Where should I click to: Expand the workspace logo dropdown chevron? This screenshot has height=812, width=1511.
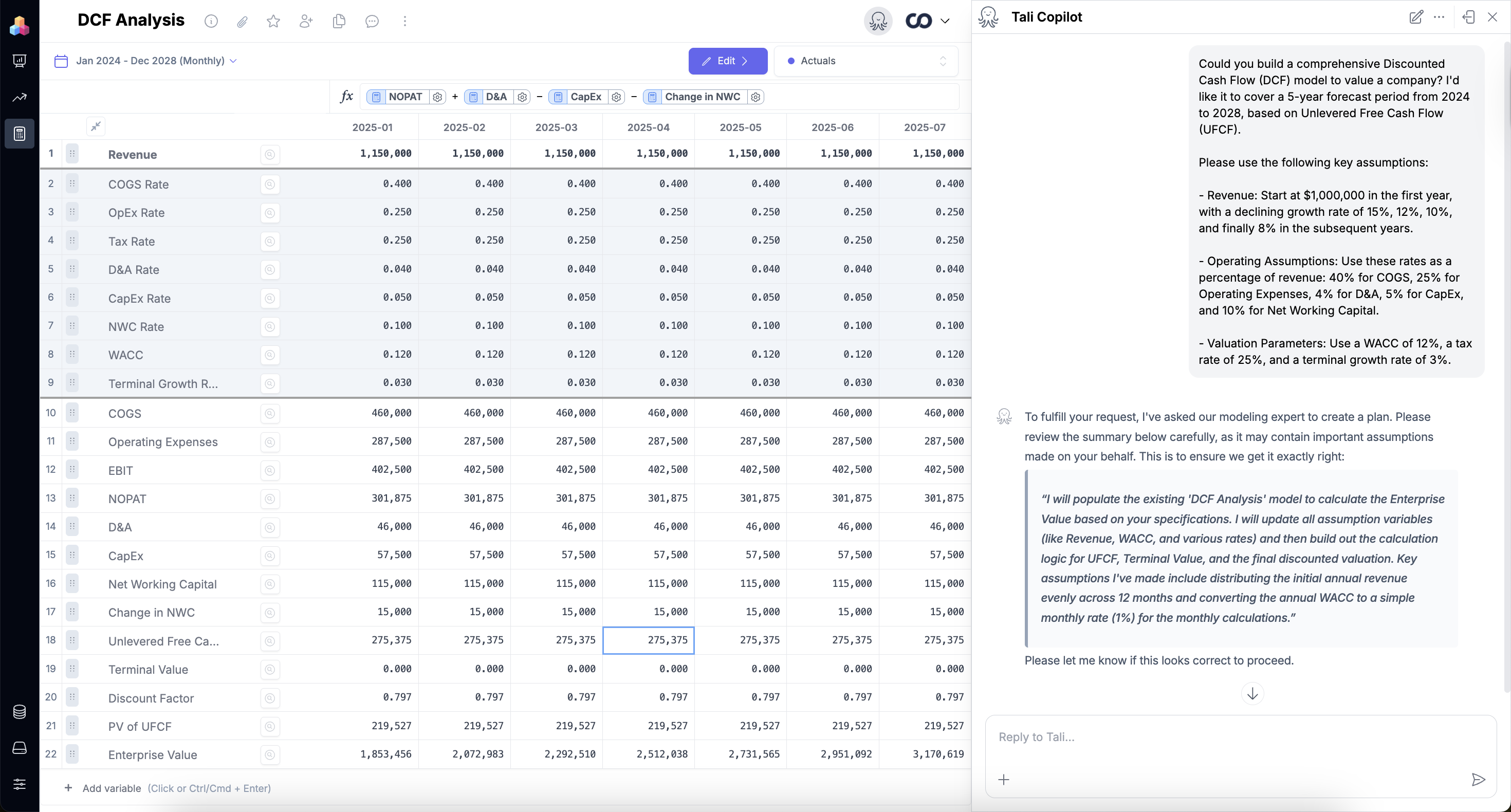click(x=945, y=21)
